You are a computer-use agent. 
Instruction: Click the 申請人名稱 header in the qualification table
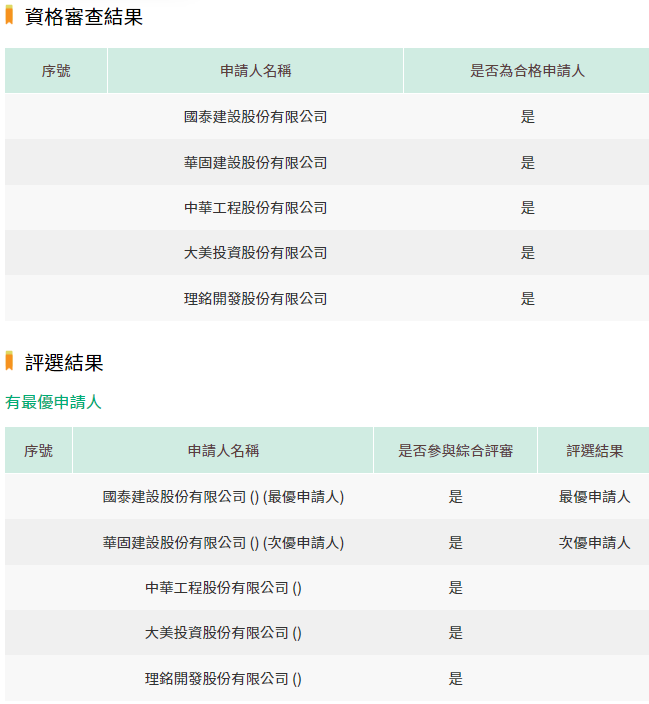point(256,70)
